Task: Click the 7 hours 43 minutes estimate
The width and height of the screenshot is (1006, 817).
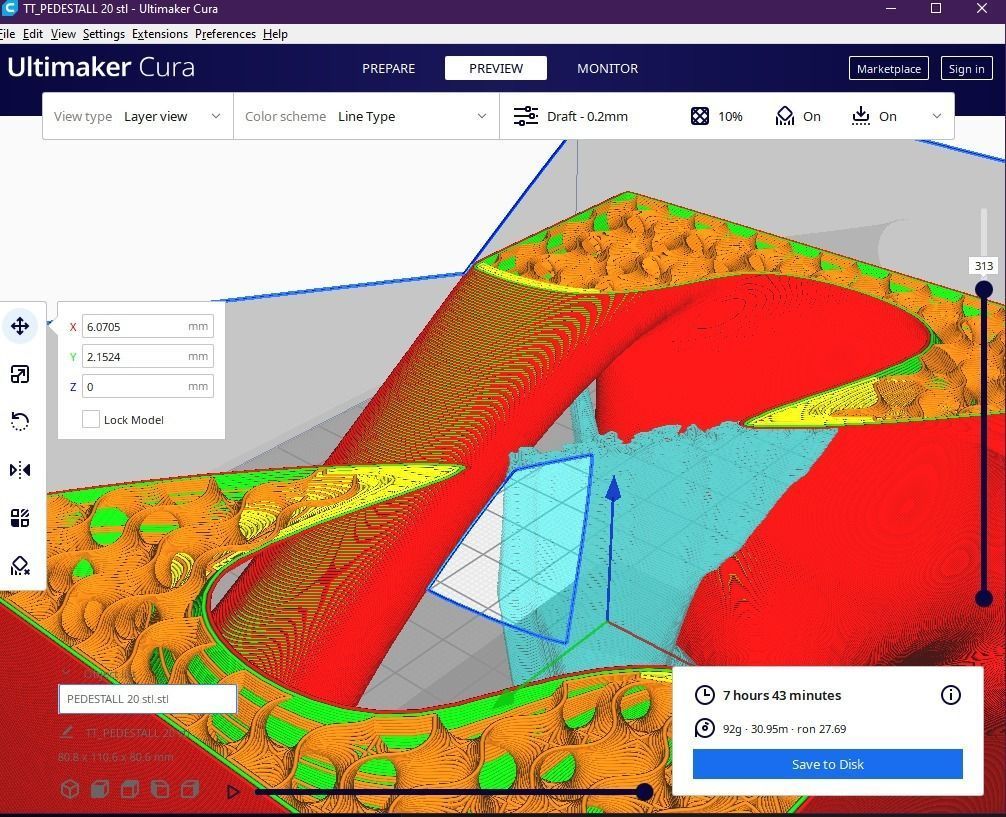Action: click(781, 695)
